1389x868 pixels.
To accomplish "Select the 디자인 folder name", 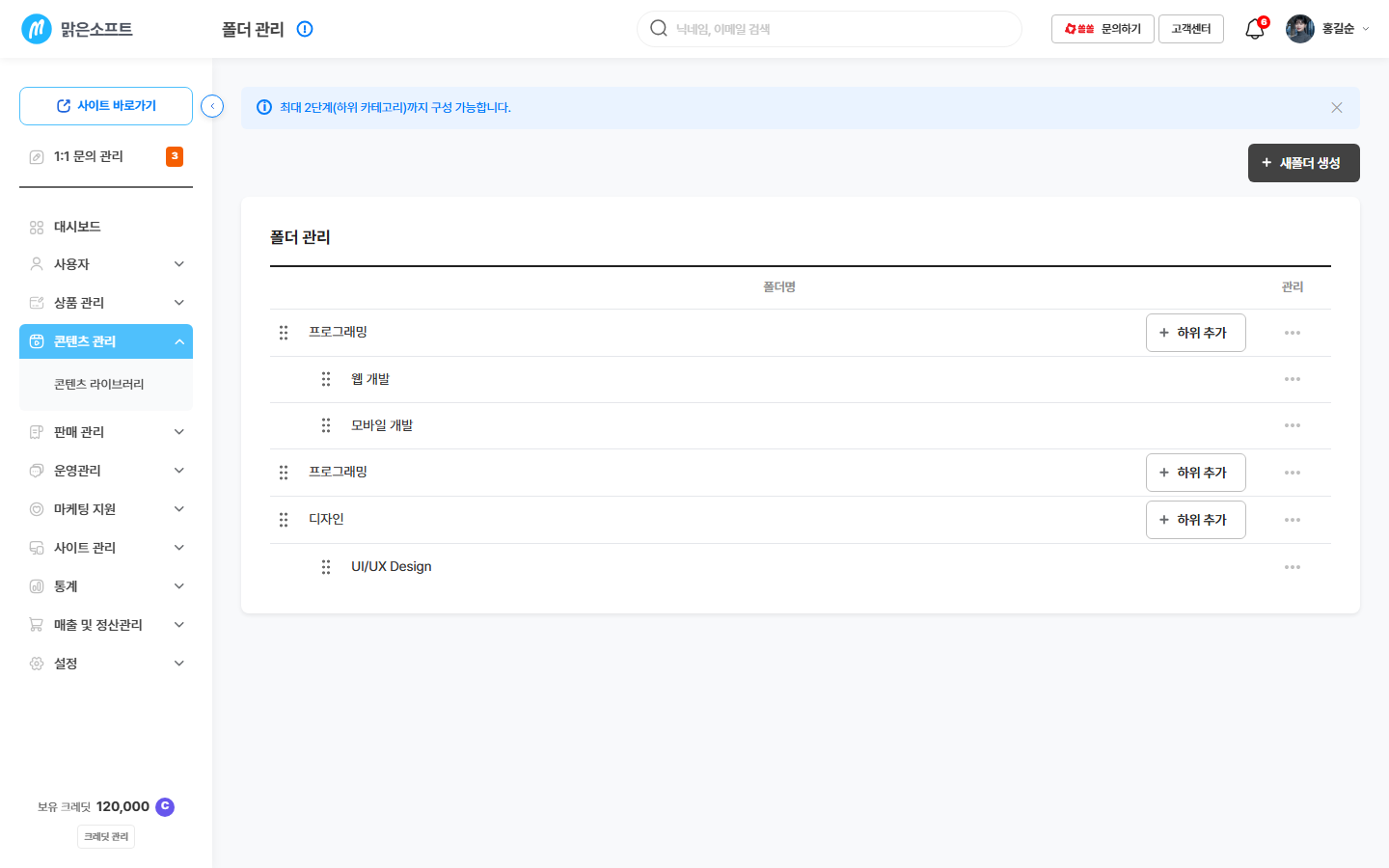I will point(326,519).
